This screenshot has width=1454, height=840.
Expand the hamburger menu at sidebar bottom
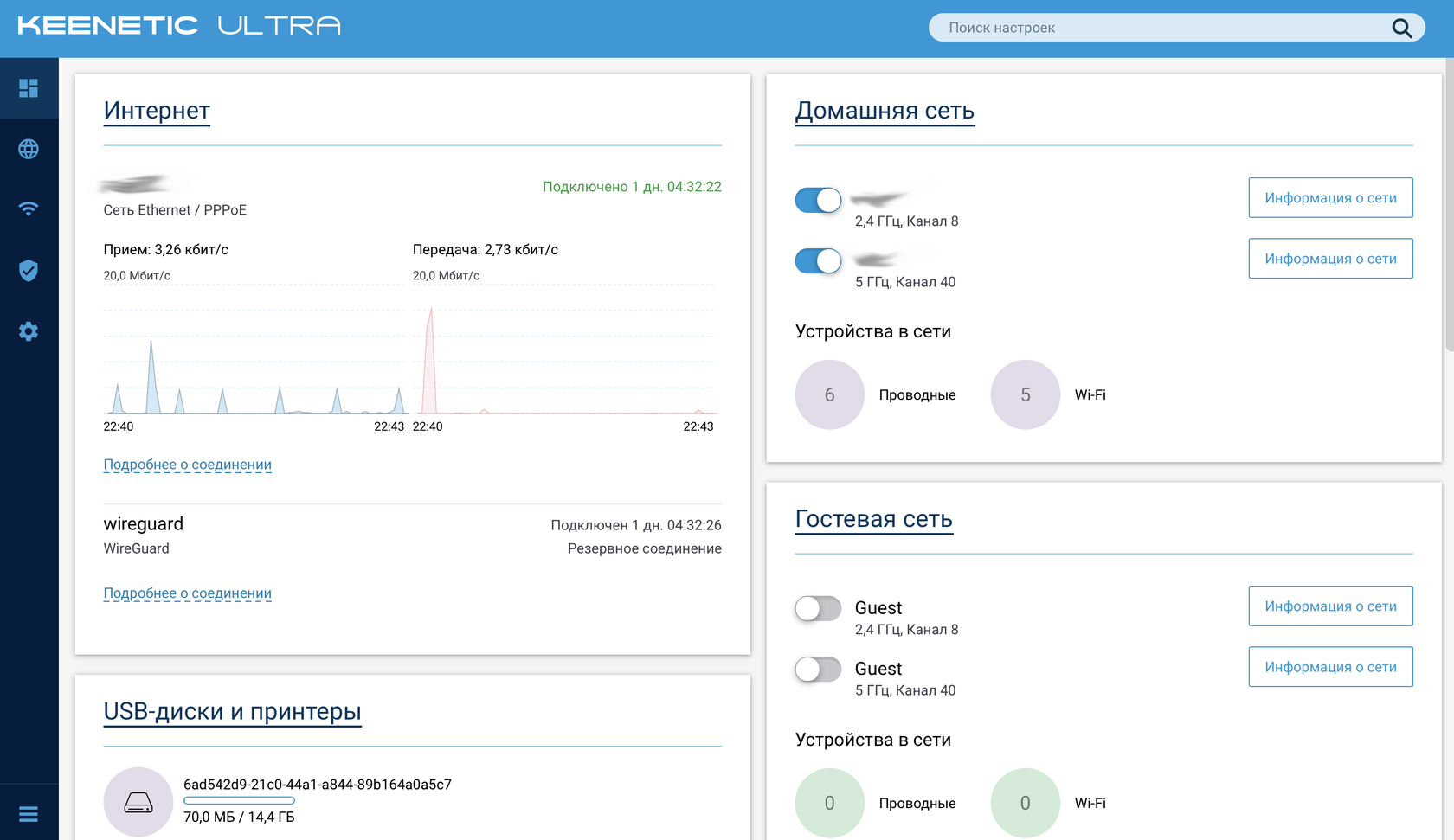pos(29,814)
